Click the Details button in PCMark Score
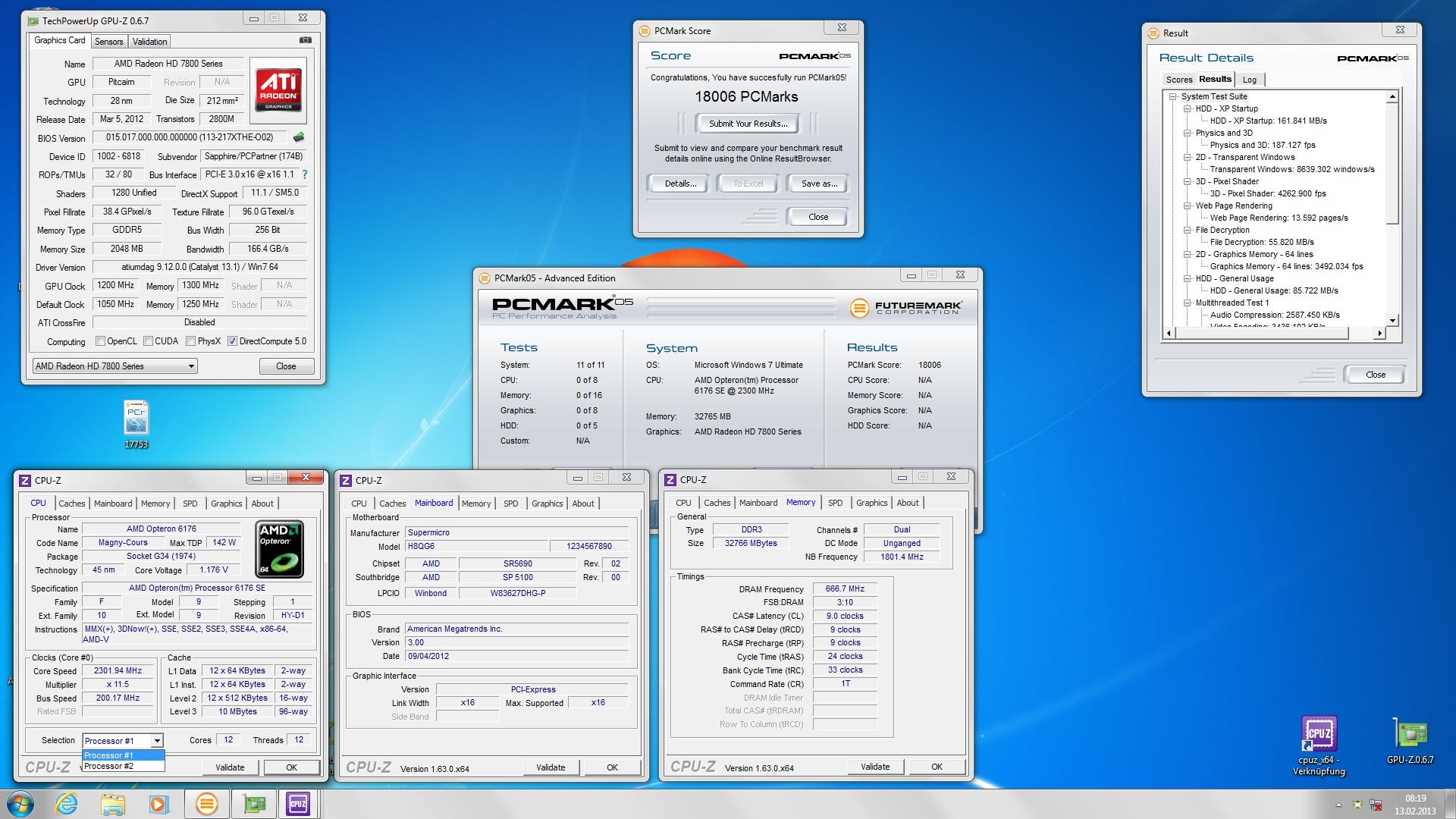 point(680,184)
